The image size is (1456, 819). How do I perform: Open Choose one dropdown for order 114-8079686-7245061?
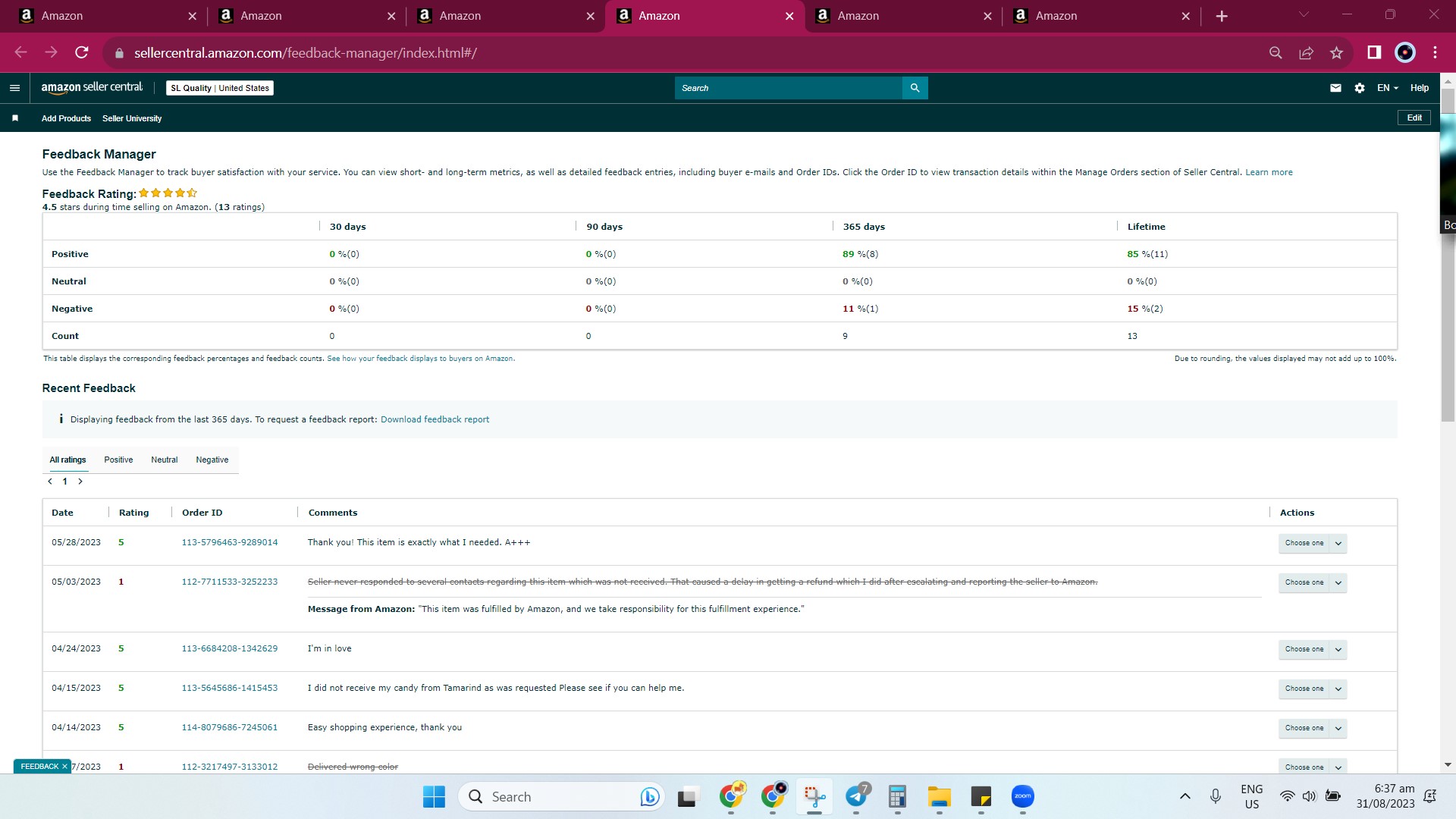coord(1312,728)
